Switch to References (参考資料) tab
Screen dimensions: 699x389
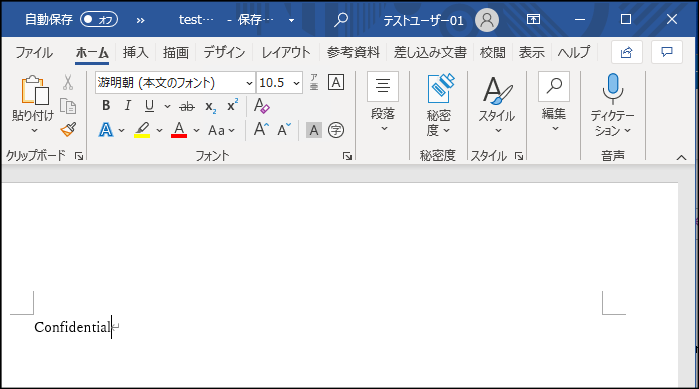(353, 53)
